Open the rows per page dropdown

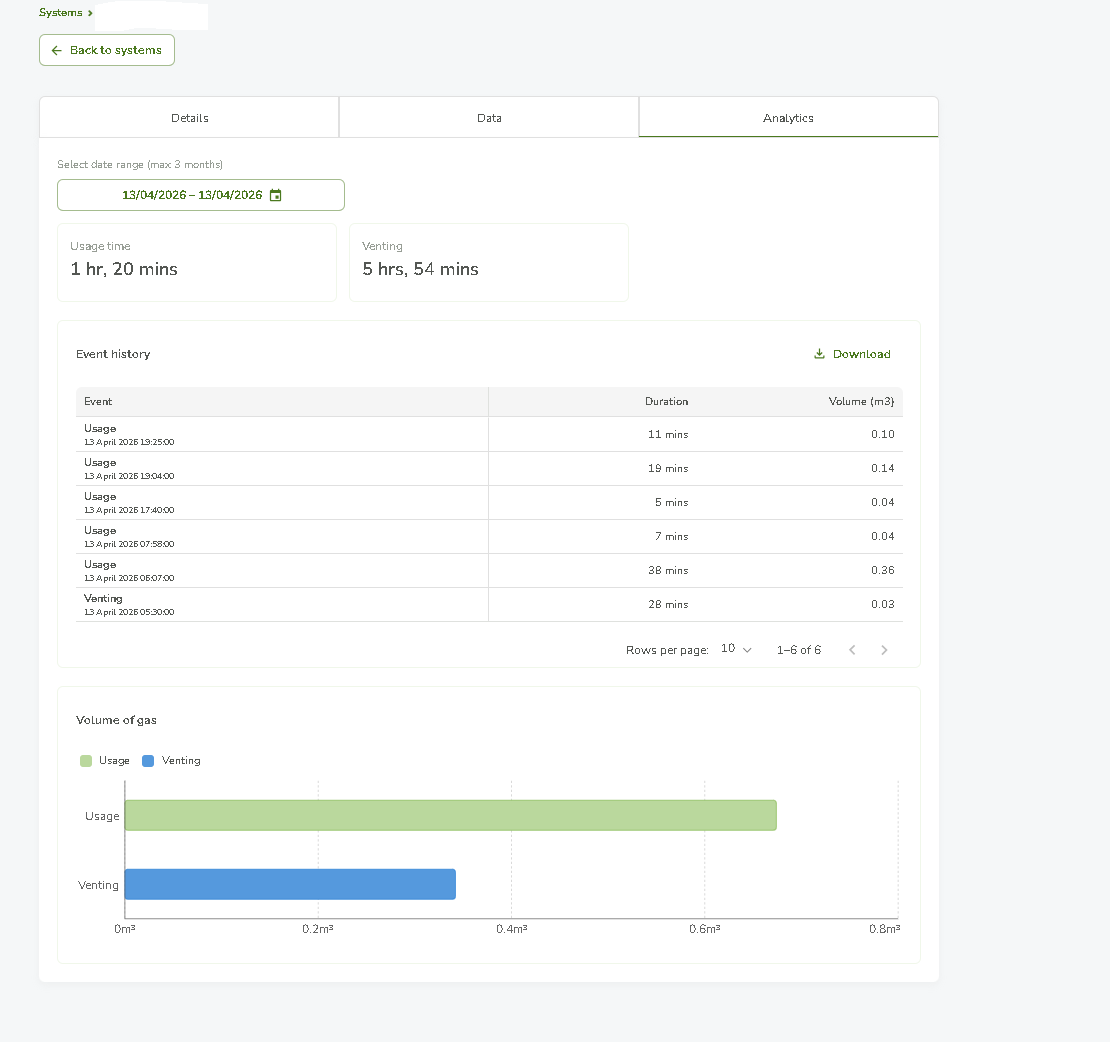[x=736, y=649]
